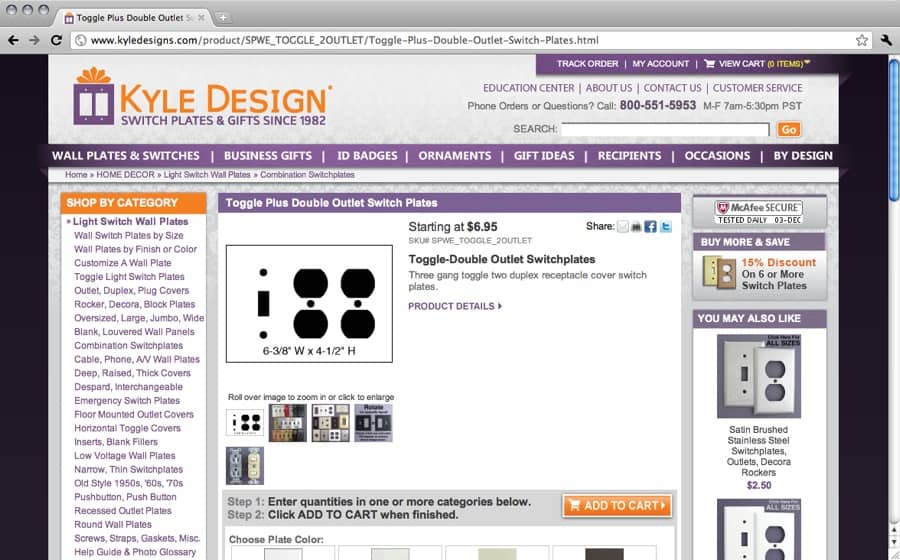The height and width of the screenshot is (560, 900).
Task: Share the product by email icon
Action: [x=623, y=227]
